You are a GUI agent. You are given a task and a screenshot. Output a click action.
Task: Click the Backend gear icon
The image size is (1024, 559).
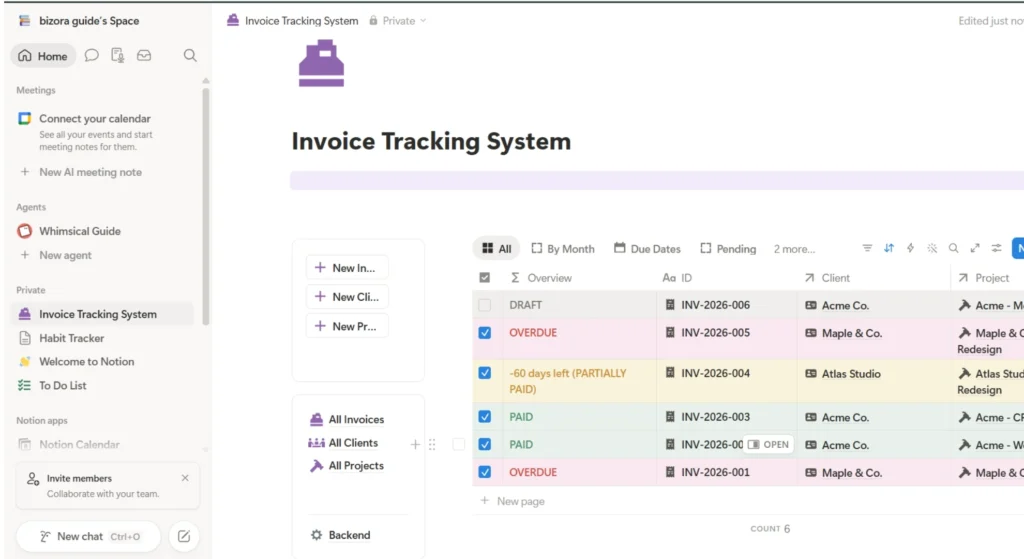[317, 535]
